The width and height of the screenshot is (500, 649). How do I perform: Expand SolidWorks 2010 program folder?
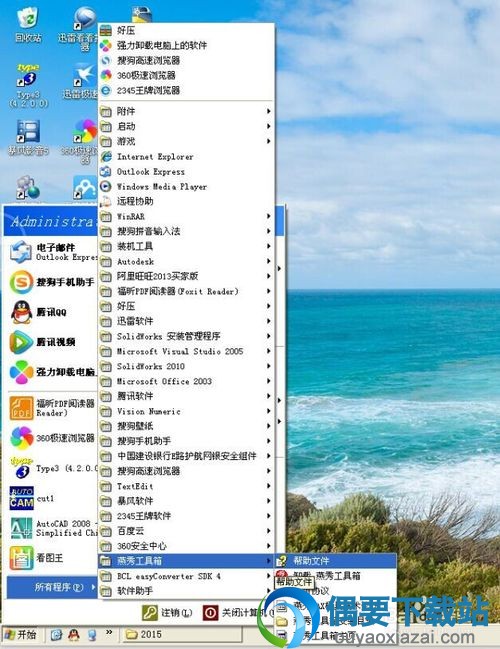click(186, 366)
